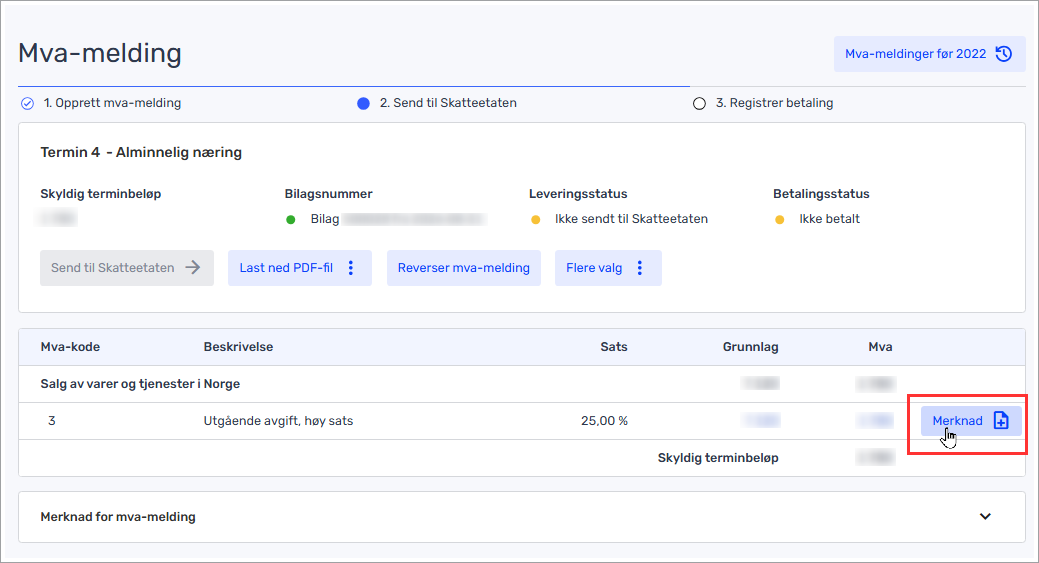The image size is (1039, 563).
Task: Select step 2 Send til Skatteetaten
Action: pyautogui.click(x=448, y=103)
